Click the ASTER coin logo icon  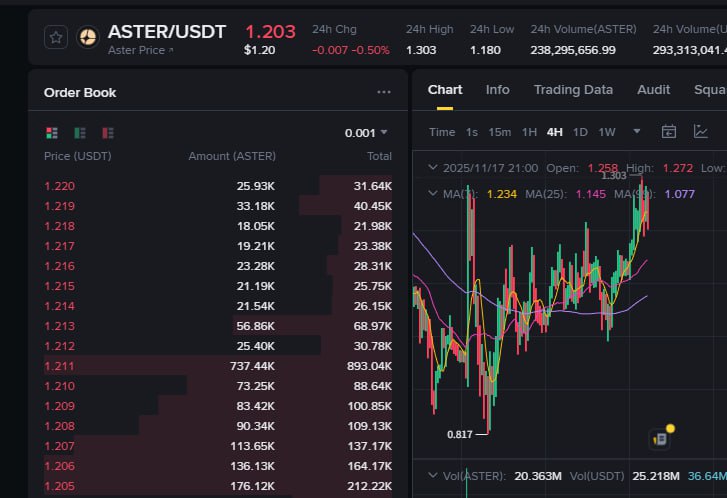pos(88,37)
